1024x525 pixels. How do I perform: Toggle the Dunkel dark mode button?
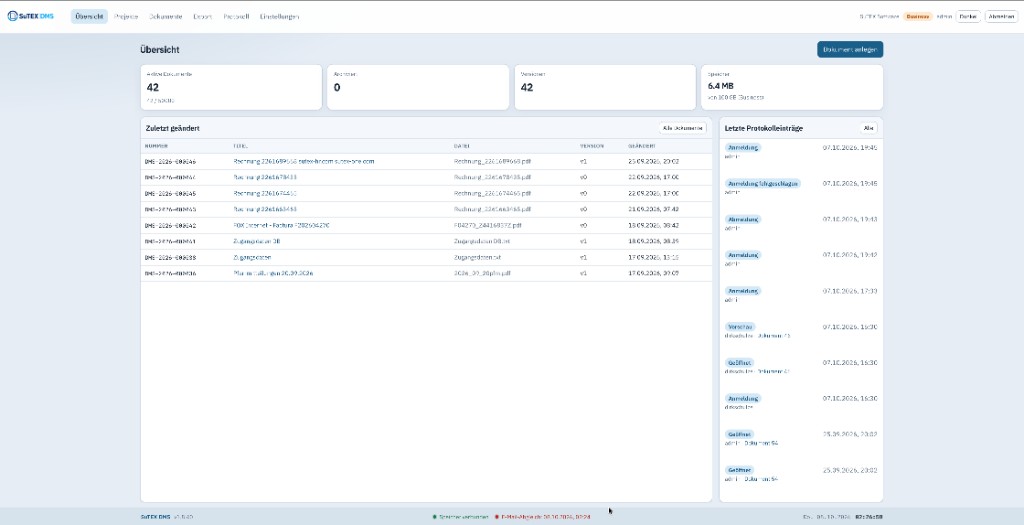click(x=968, y=16)
